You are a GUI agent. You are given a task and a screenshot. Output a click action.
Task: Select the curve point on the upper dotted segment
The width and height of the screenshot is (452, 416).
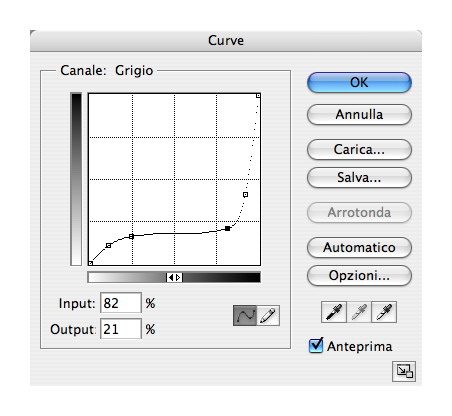[x=245, y=194]
